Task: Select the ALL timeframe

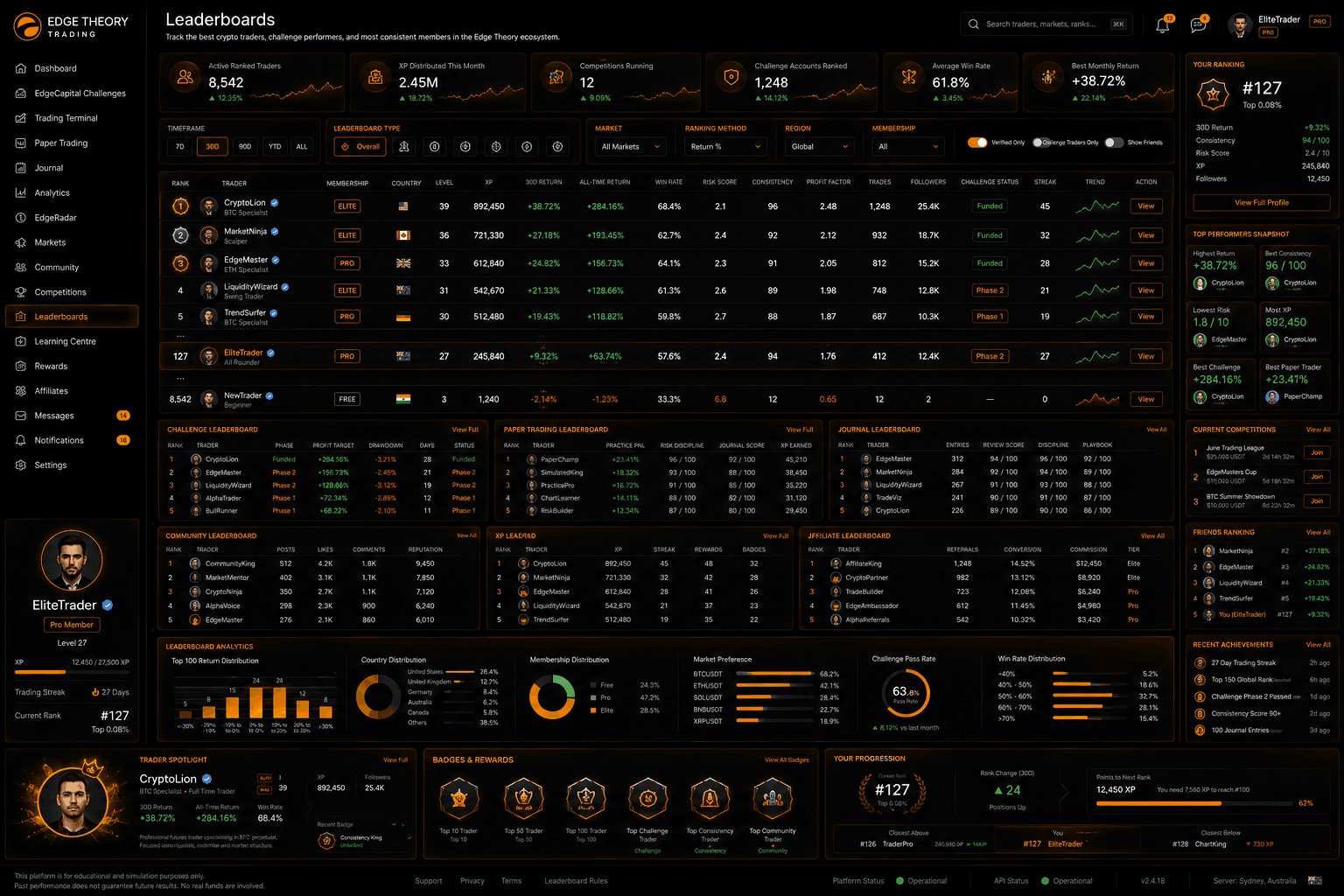Action: coord(302,147)
